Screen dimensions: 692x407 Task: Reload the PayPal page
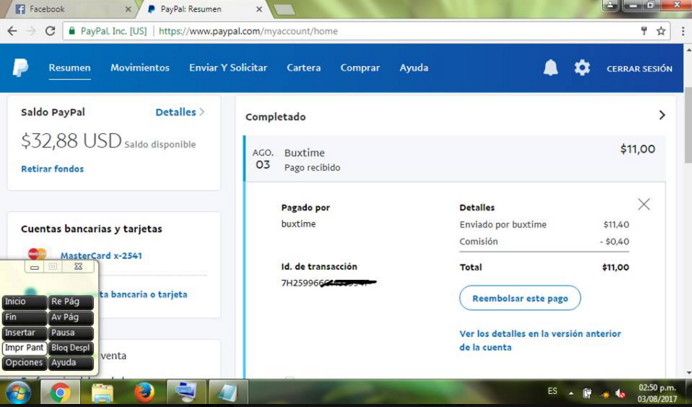(50, 31)
